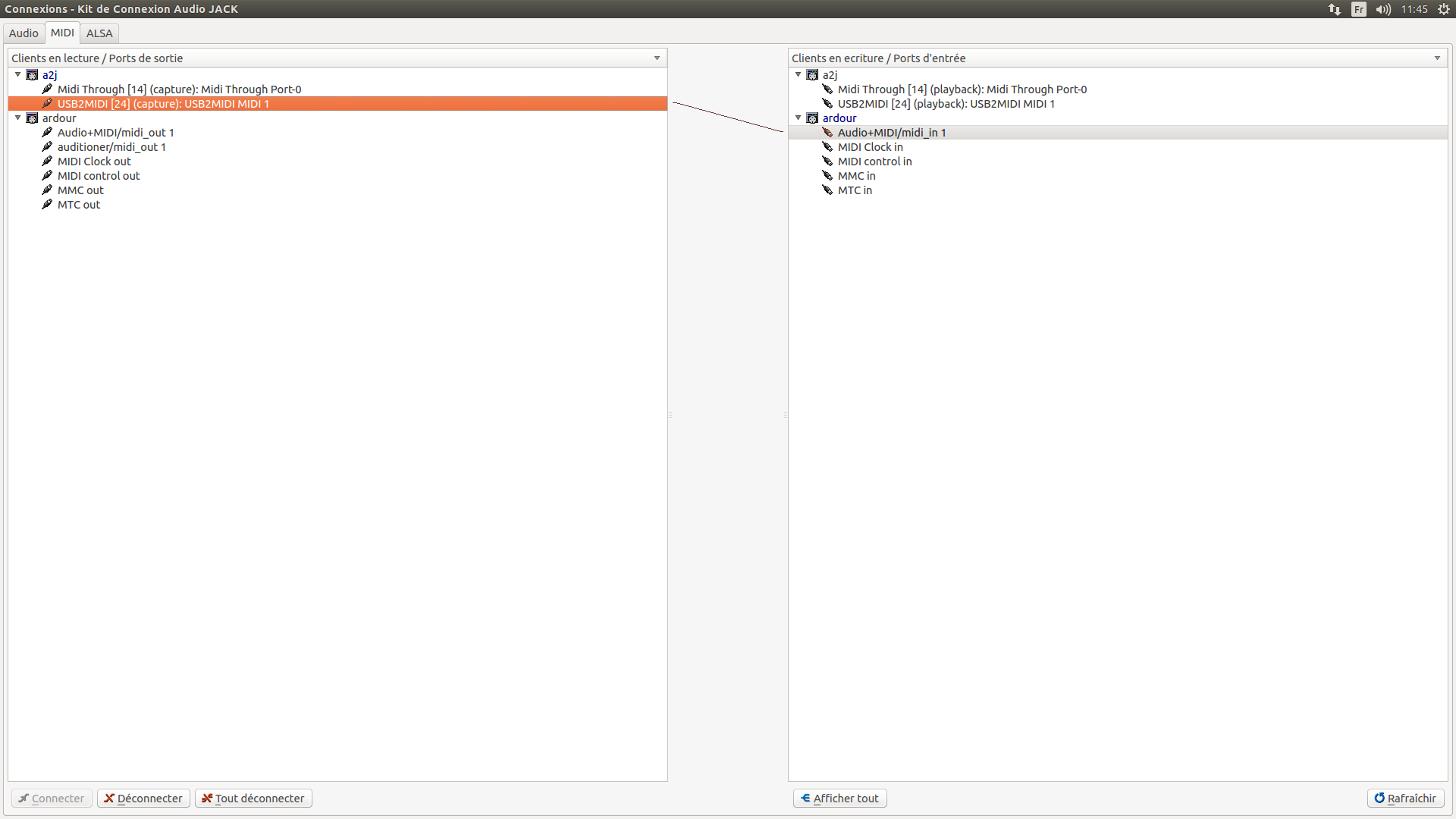Open the system gear menu at top right
Screen dimensions: 1456x819
(x=1444, y=9)
